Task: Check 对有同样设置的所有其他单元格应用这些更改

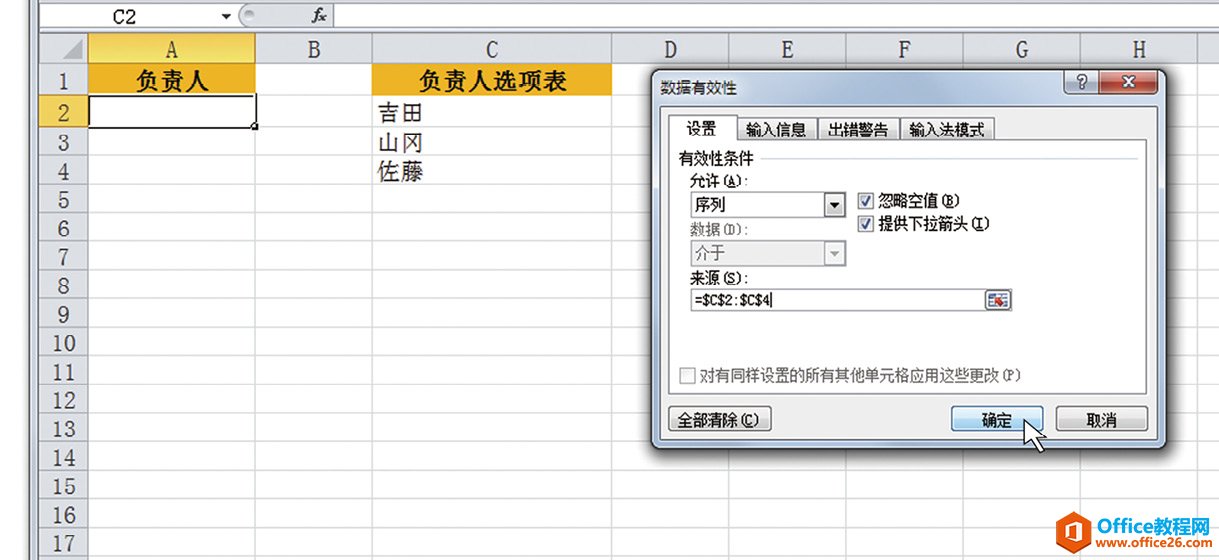Action: pyautogui.click(x=687, y=376)
